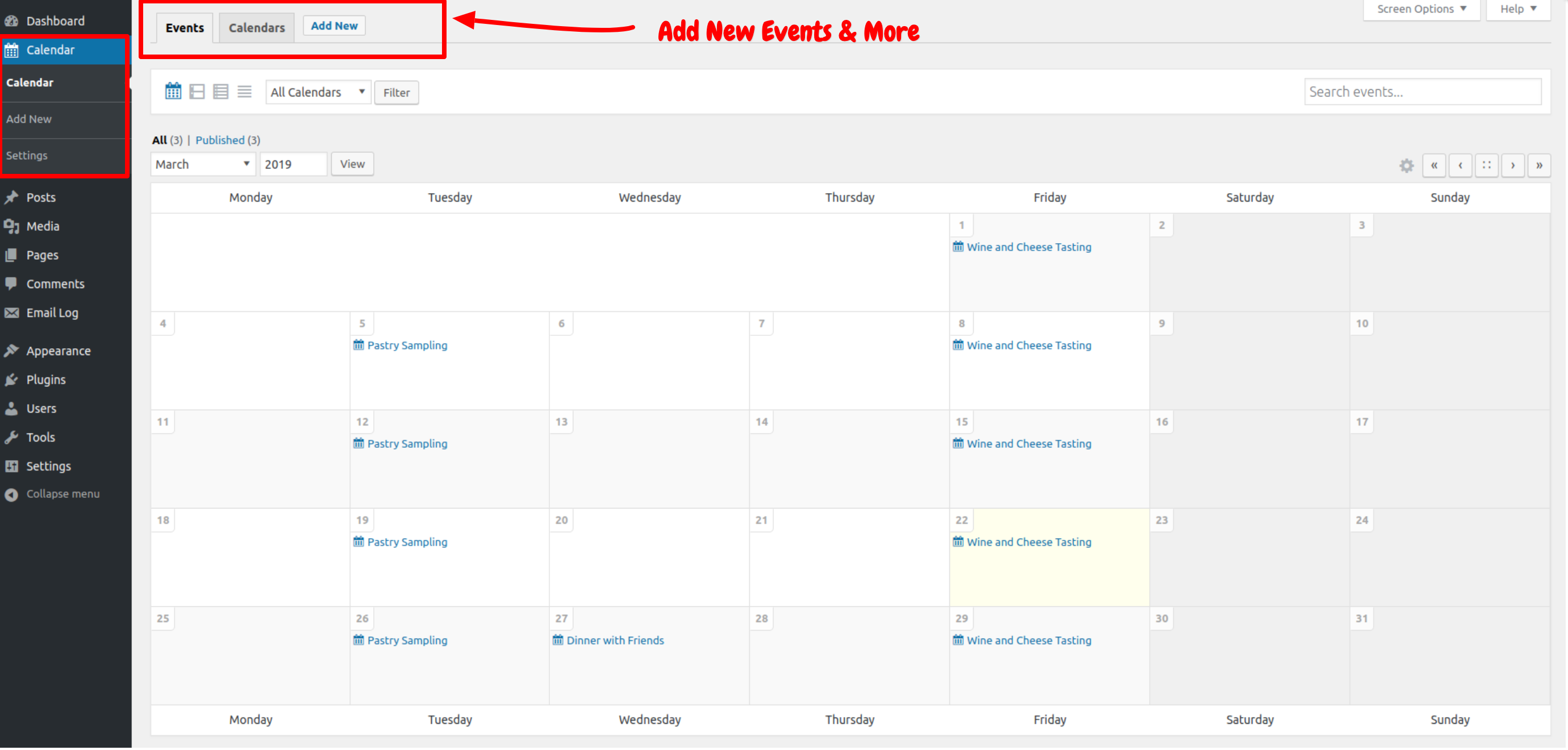
Task: Open the All Calendars dropdown
Action: point(318,93)
